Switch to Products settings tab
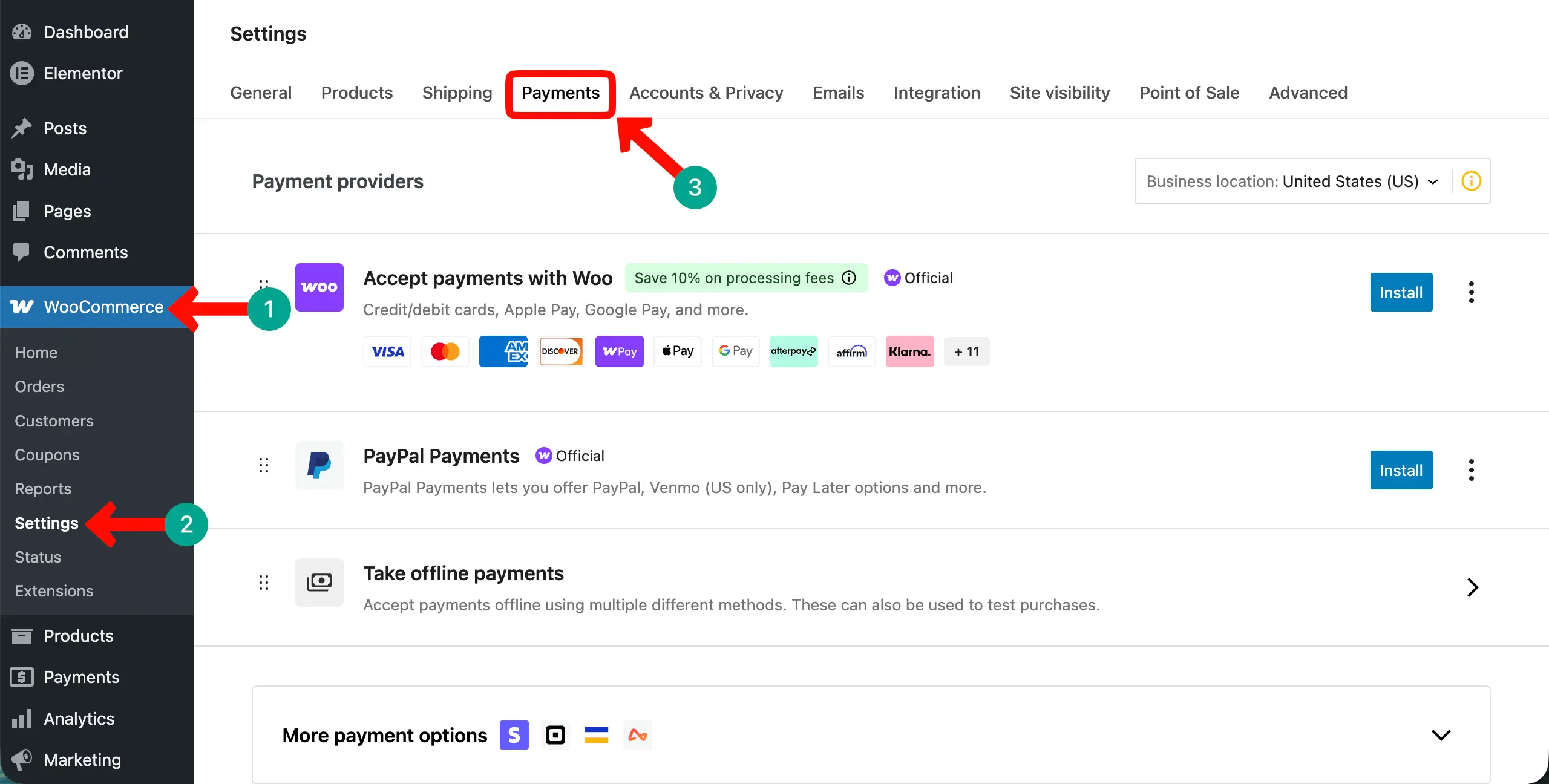The height and width of the screenshot is (784, 1549). tap(357, 93)
